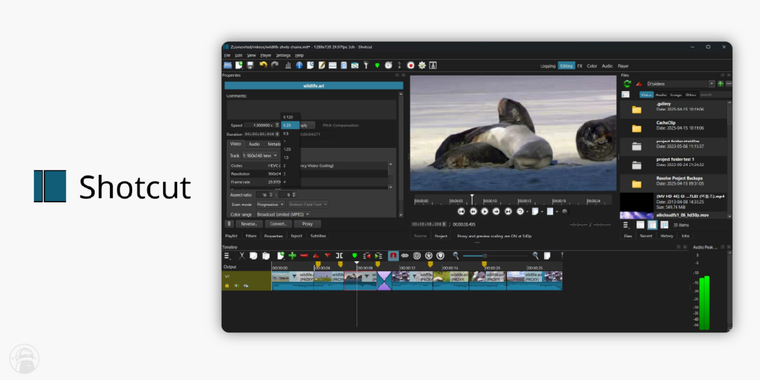Open Properties menu button beside Reverse

[230, 224]
